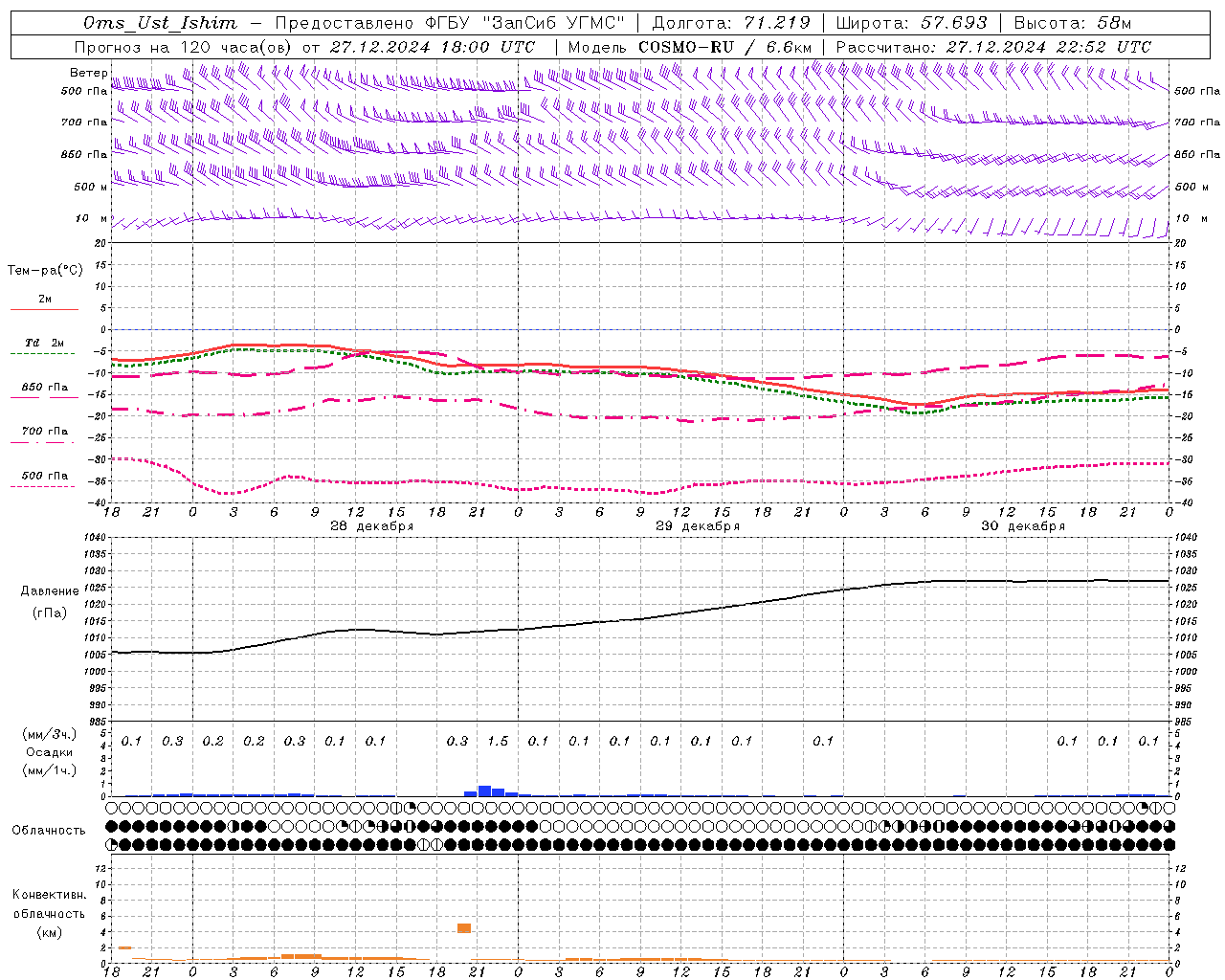Select the provider text ФГБУ "ЗапСиб УГМС"
This screenshot has height=980, width=1225.
524,23
